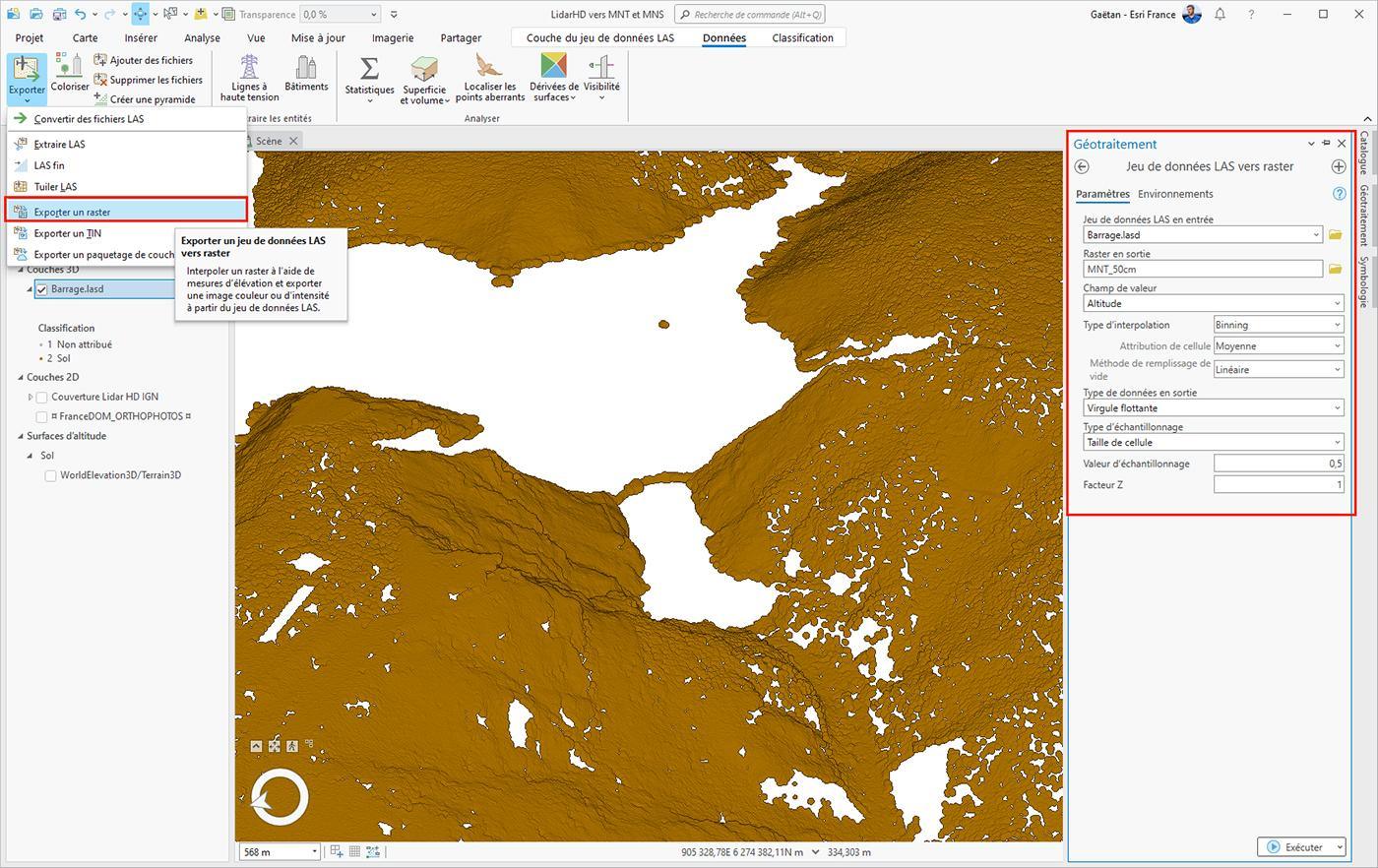Click the geoprocessing back arrow
1378x868 pixels.
(1083, 166)
